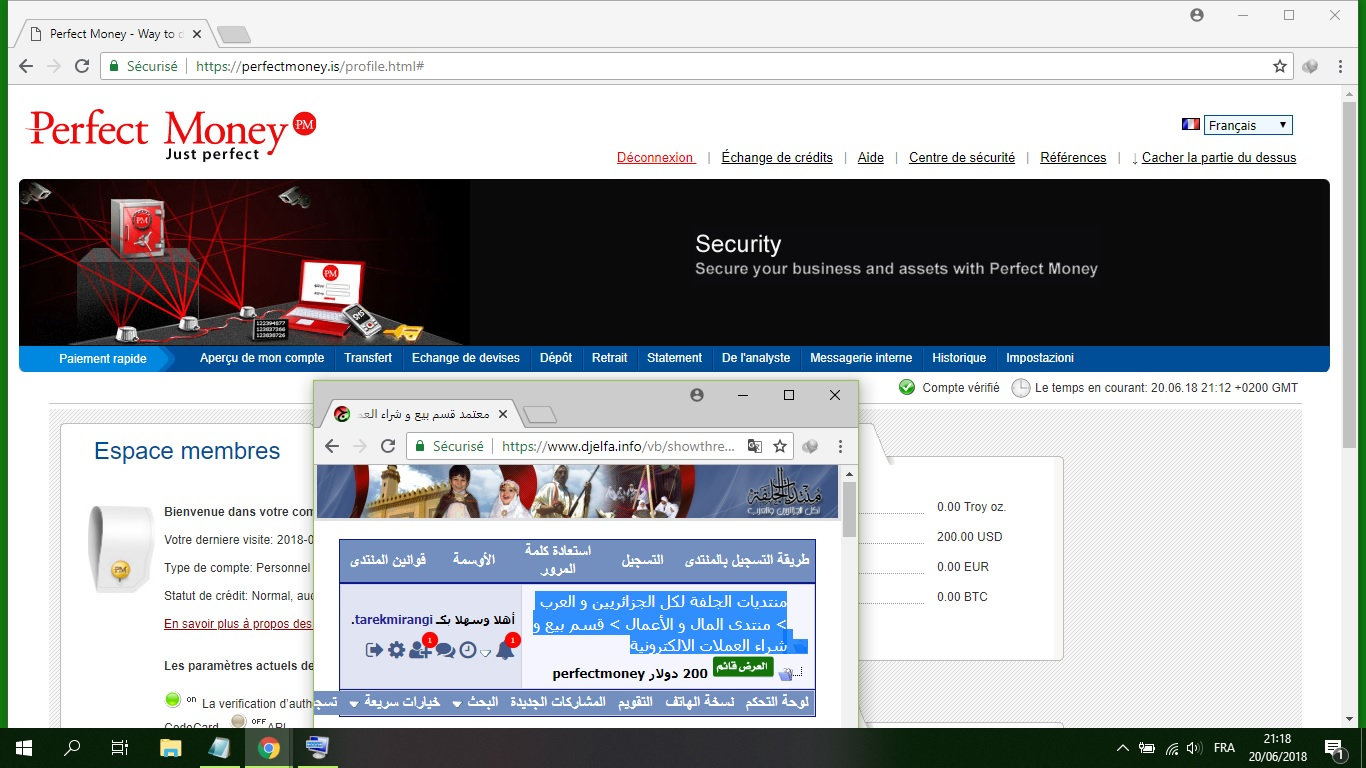Open the Centre de sécurité link
1366x768 pixels.
coord(962,158)
